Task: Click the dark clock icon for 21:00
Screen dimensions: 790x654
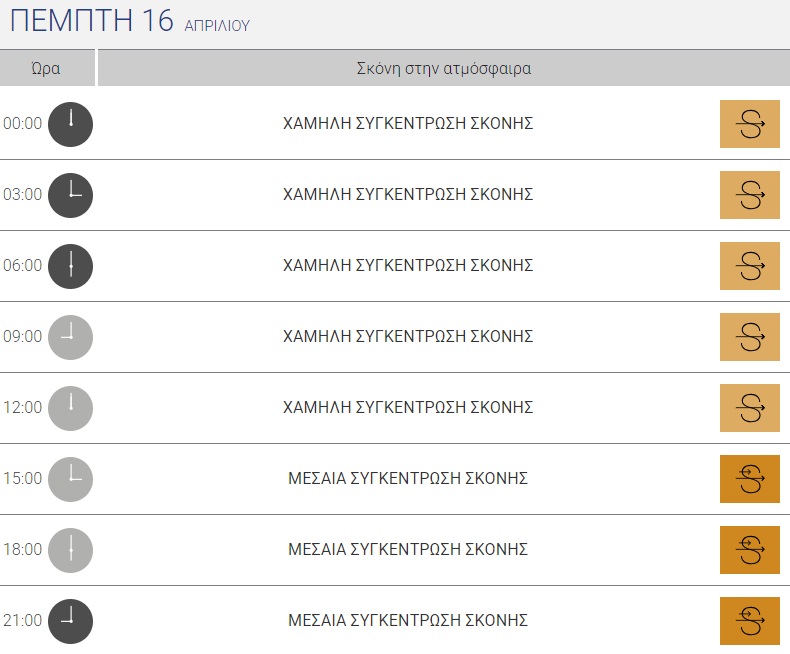Action: [x=70, y=621]
